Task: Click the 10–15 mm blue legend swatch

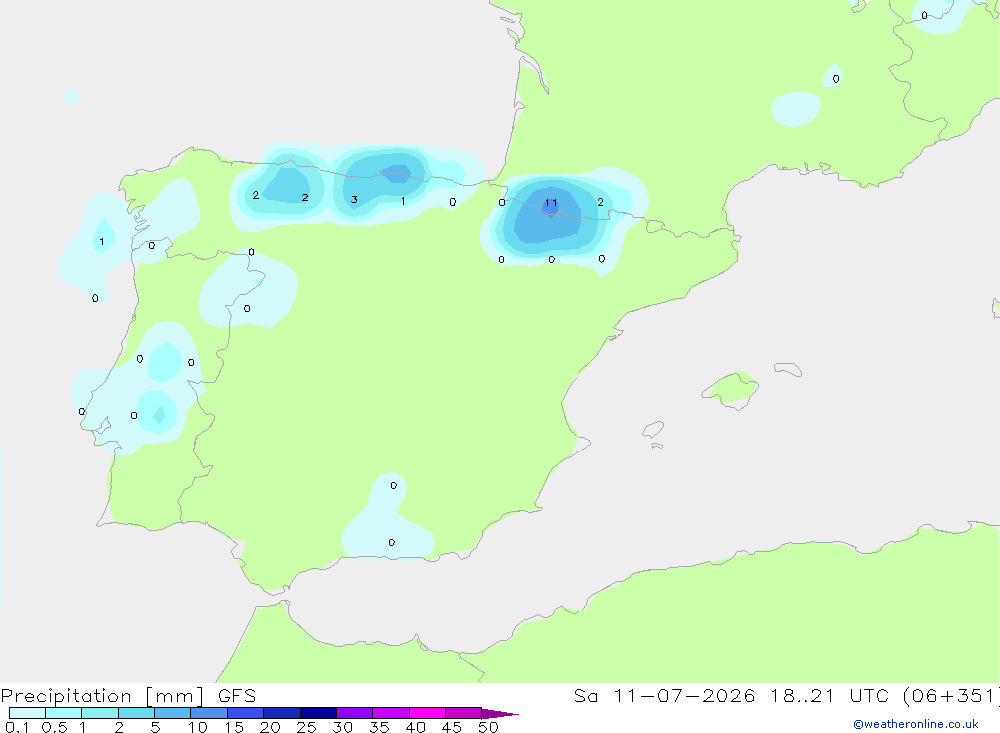Action: point(209,713)
